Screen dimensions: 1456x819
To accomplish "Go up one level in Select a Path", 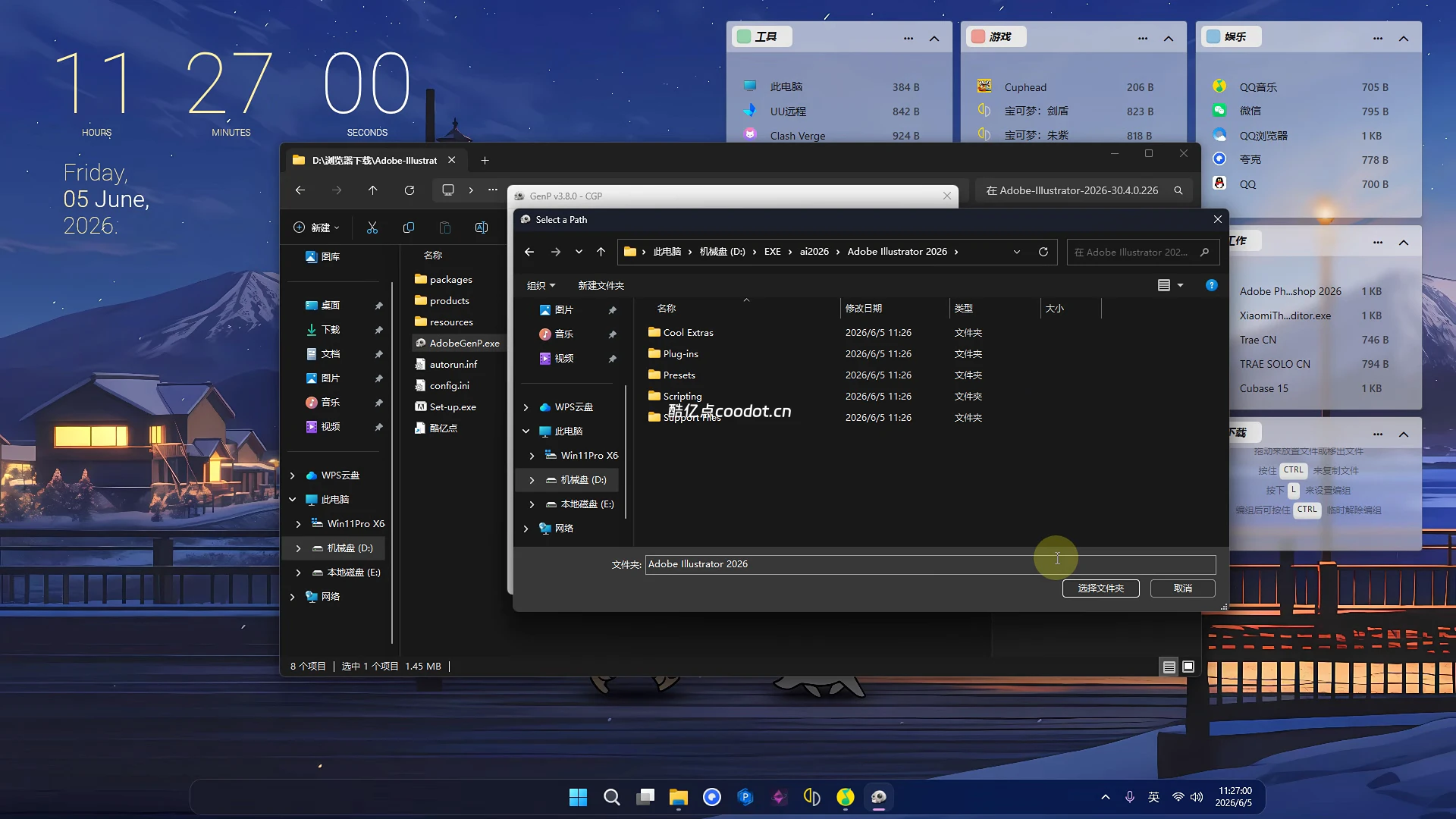I will (x=601, y=252).
